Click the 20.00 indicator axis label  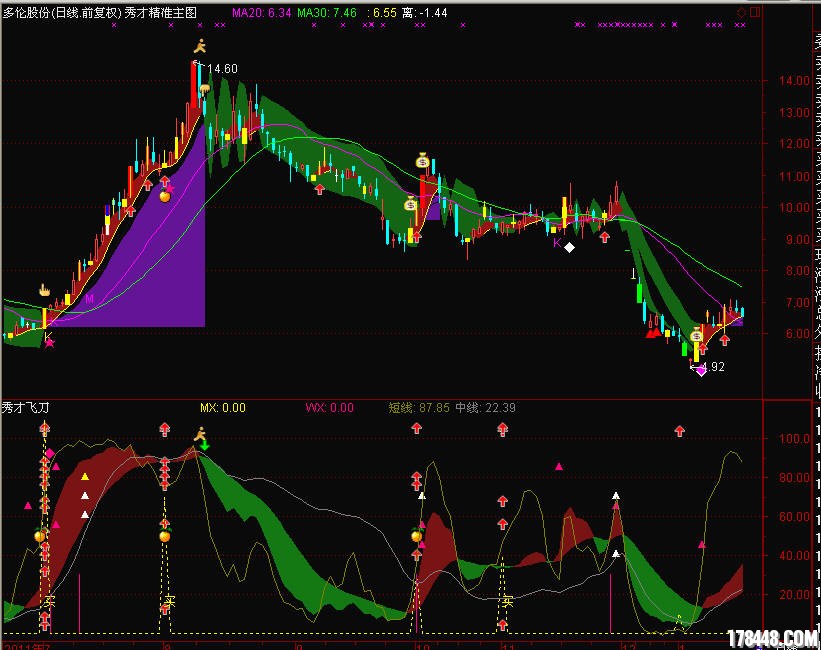click(795, 594)
